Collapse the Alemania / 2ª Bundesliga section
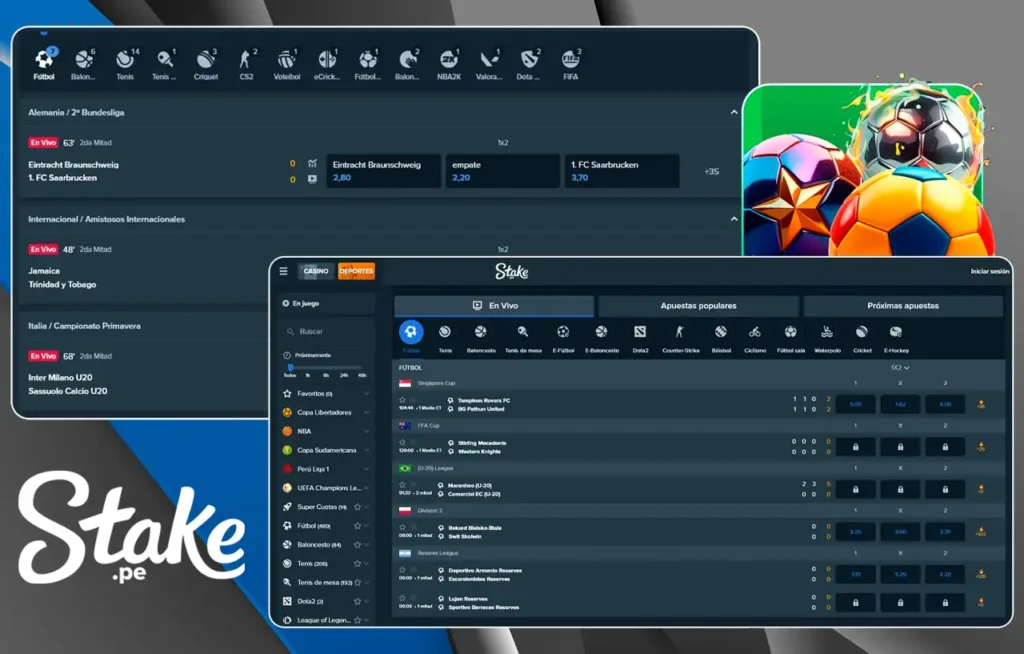 pos(734,113)
